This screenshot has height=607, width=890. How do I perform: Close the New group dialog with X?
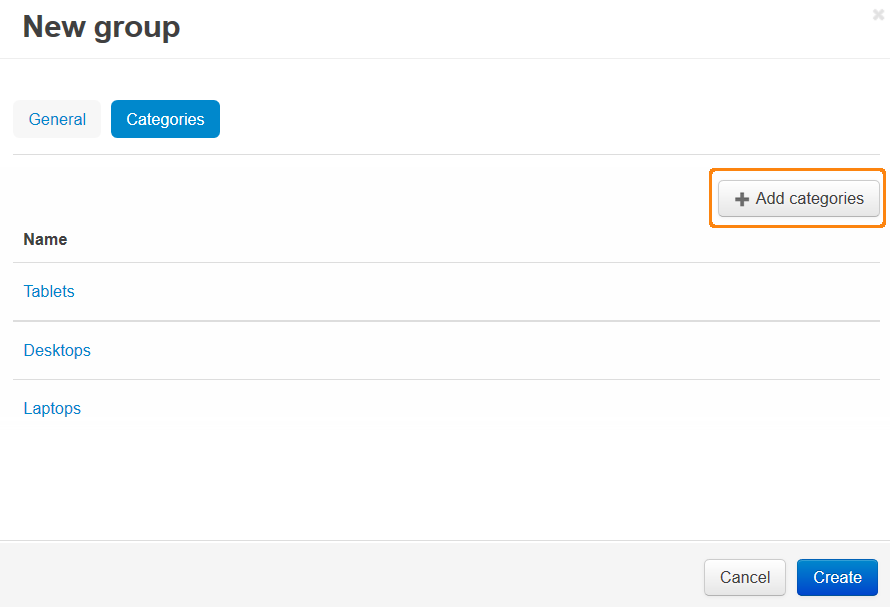878,15
